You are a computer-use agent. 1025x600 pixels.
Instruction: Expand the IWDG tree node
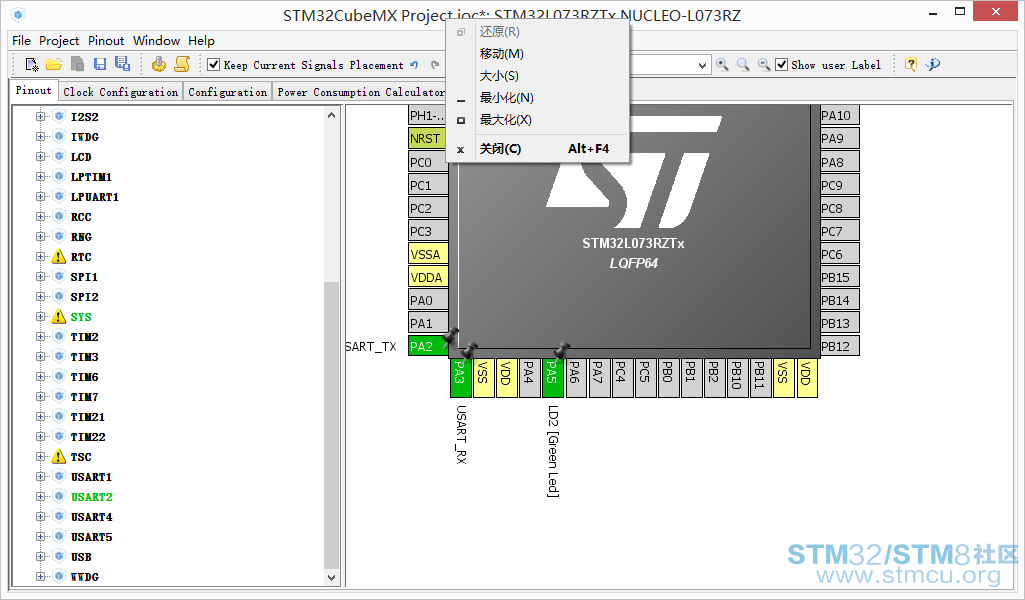(41, 137)
